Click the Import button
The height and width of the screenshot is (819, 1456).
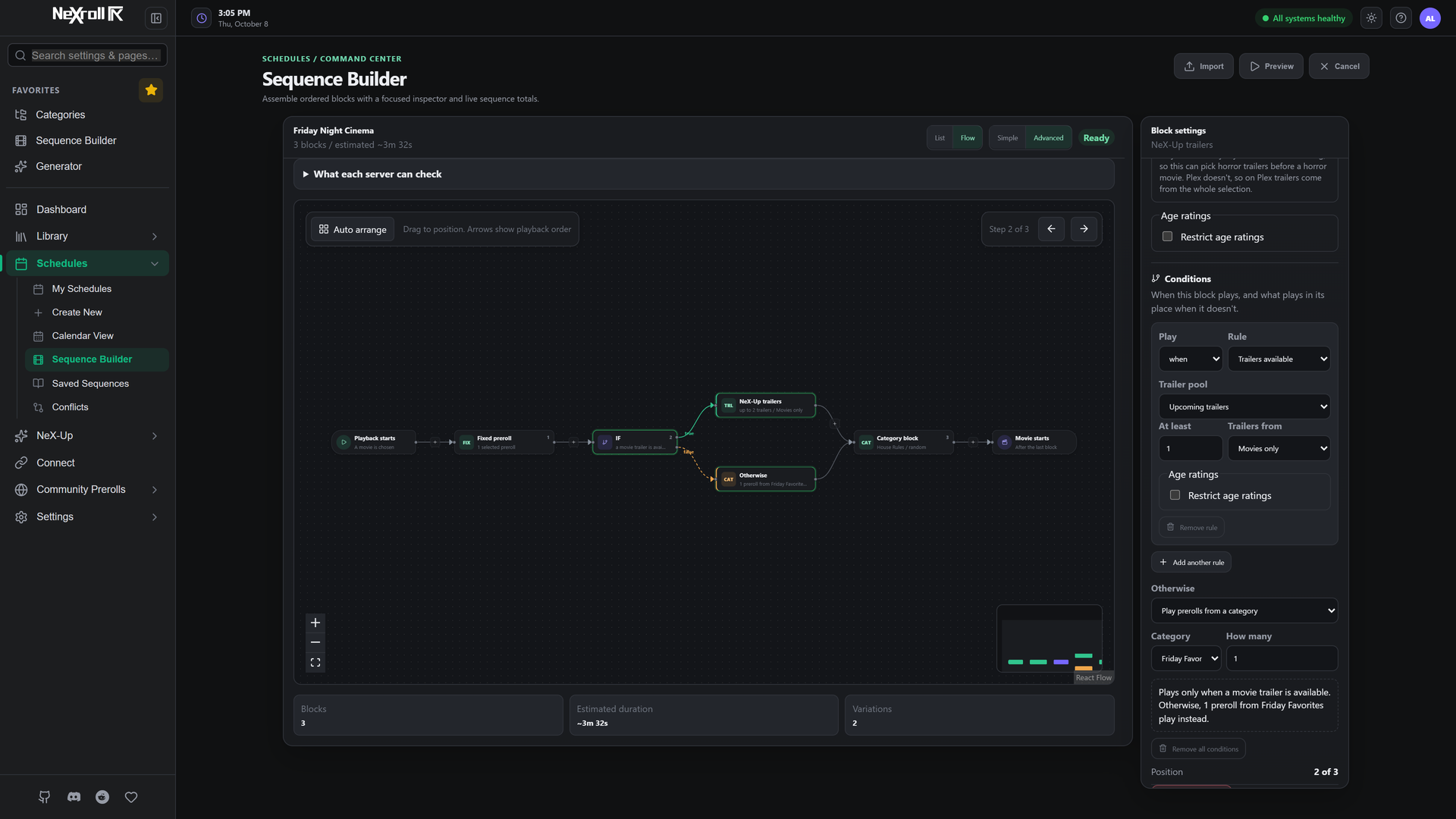[1204, 66]
